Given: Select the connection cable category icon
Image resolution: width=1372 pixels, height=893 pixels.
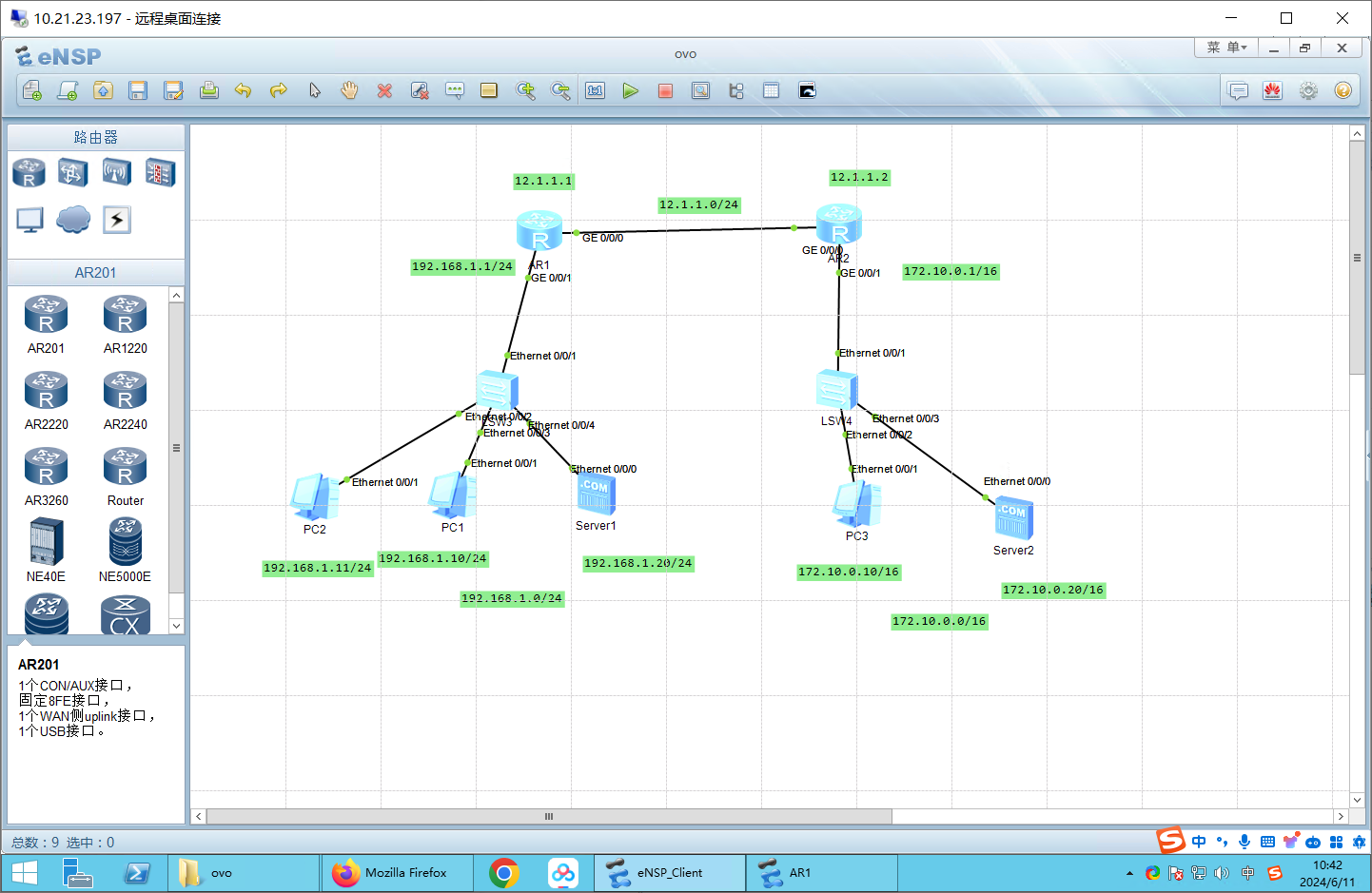Looking at the screenshot, I should (x=116, y=221).
